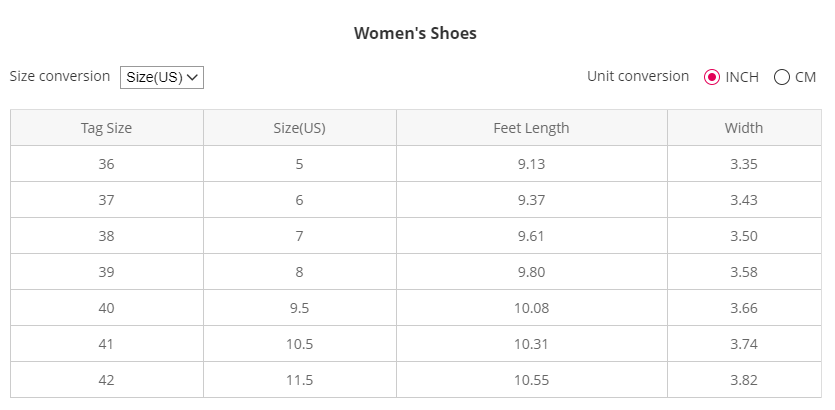Click the Women's Shoes heading
Screen dimensions: 835x410
pos(415,33)
